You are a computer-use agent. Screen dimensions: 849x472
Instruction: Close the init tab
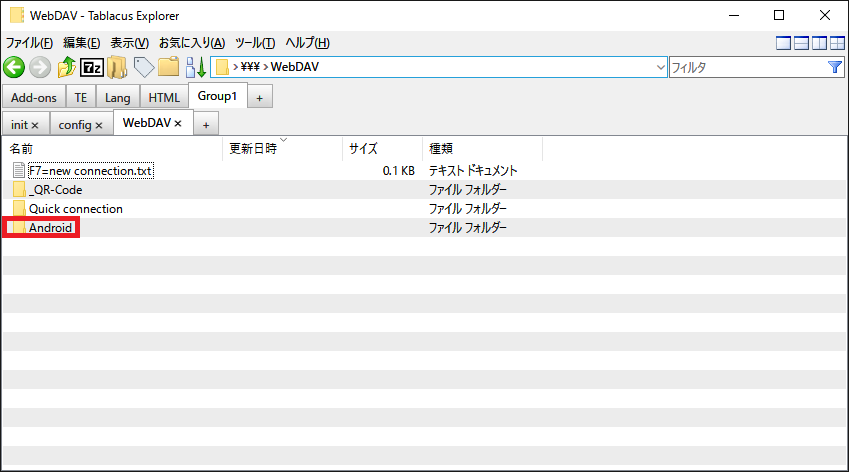click(x=35, y=126)
